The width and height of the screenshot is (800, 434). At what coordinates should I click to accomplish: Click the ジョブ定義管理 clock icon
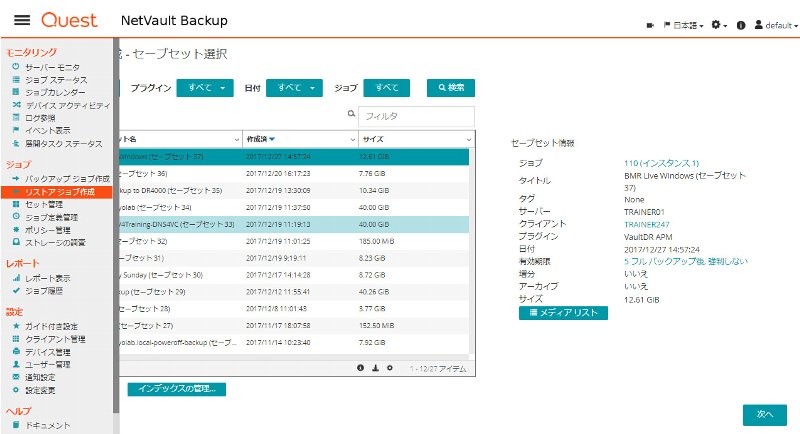[16, 216]
